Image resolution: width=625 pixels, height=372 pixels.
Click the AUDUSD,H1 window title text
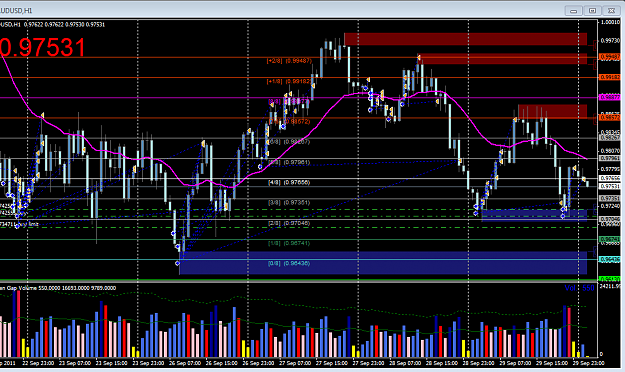pos(16,11)
